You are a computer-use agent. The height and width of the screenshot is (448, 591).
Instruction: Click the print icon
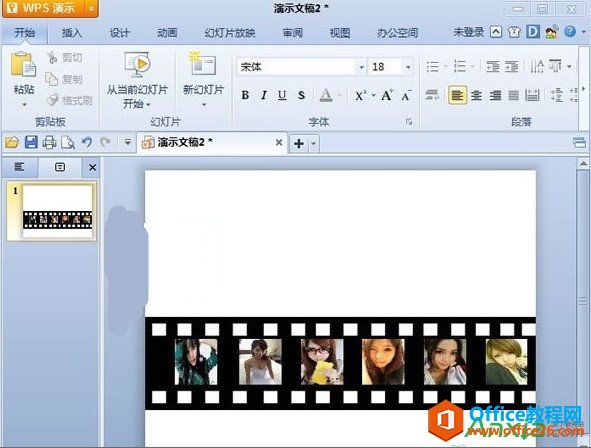[49, 142]
